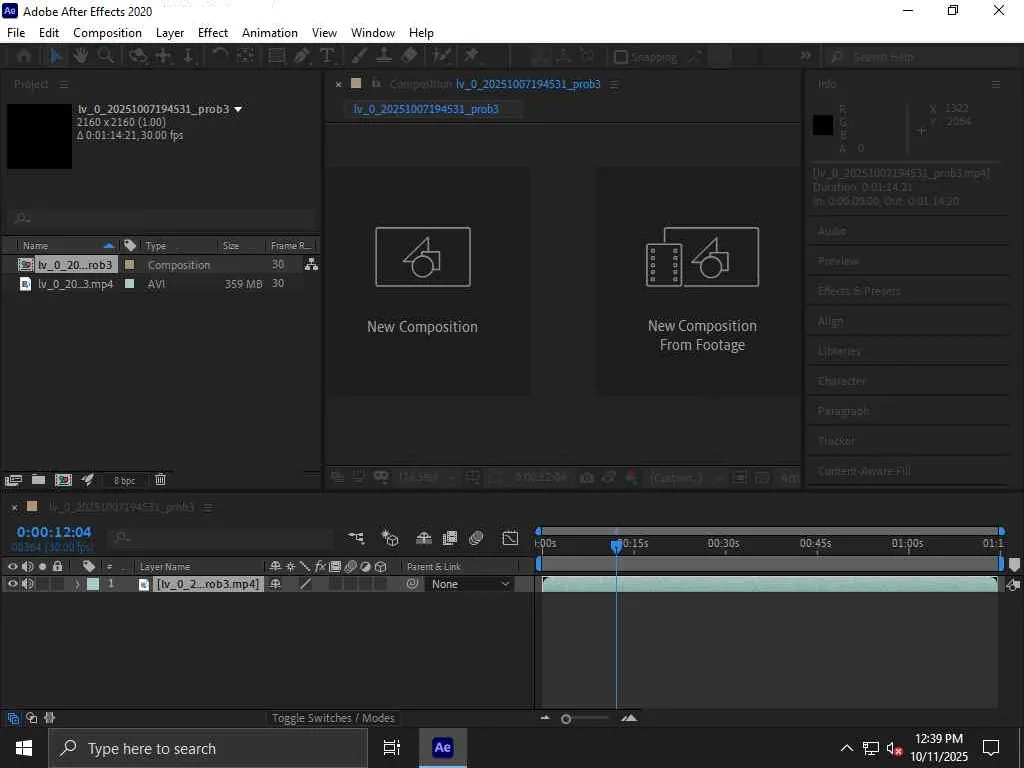Image resolution: width=1024 pixels, height=768 pixels.
Task: Open the File menu
Action: tap(16, 33)
